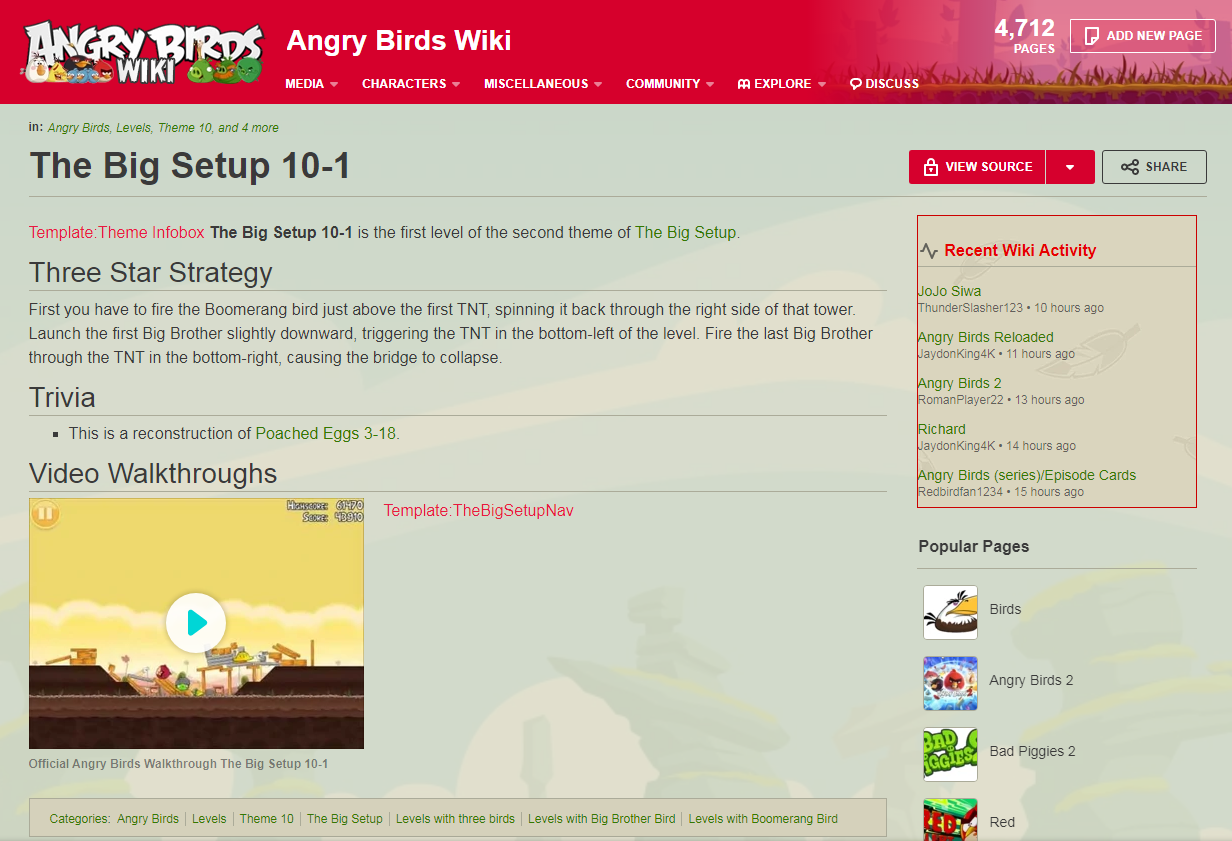Click the Bad Piggies 2 thumbnail icon

[x=950, y=754]
